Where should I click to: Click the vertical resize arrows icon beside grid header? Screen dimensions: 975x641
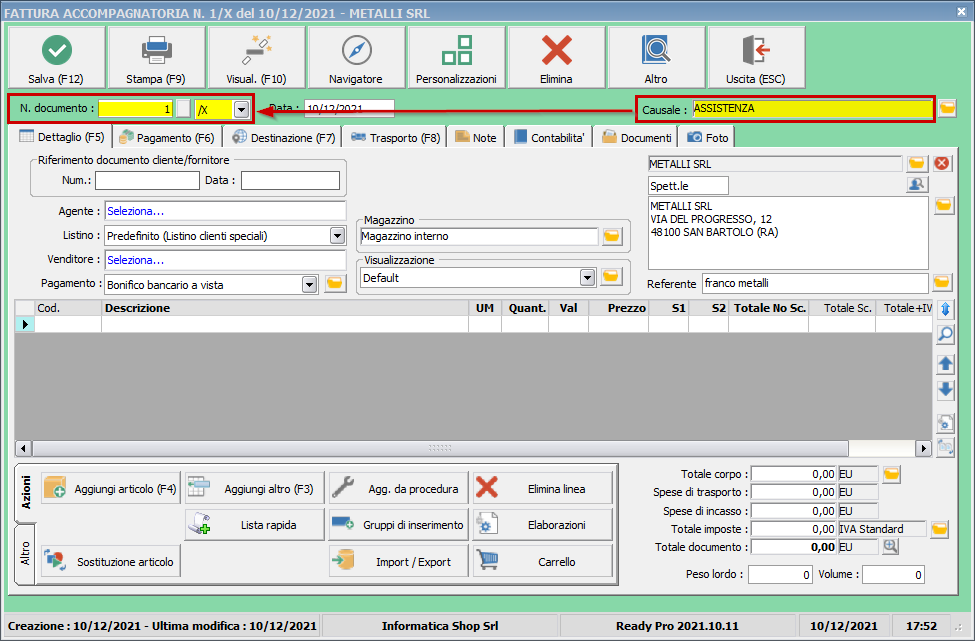[945, 308]
